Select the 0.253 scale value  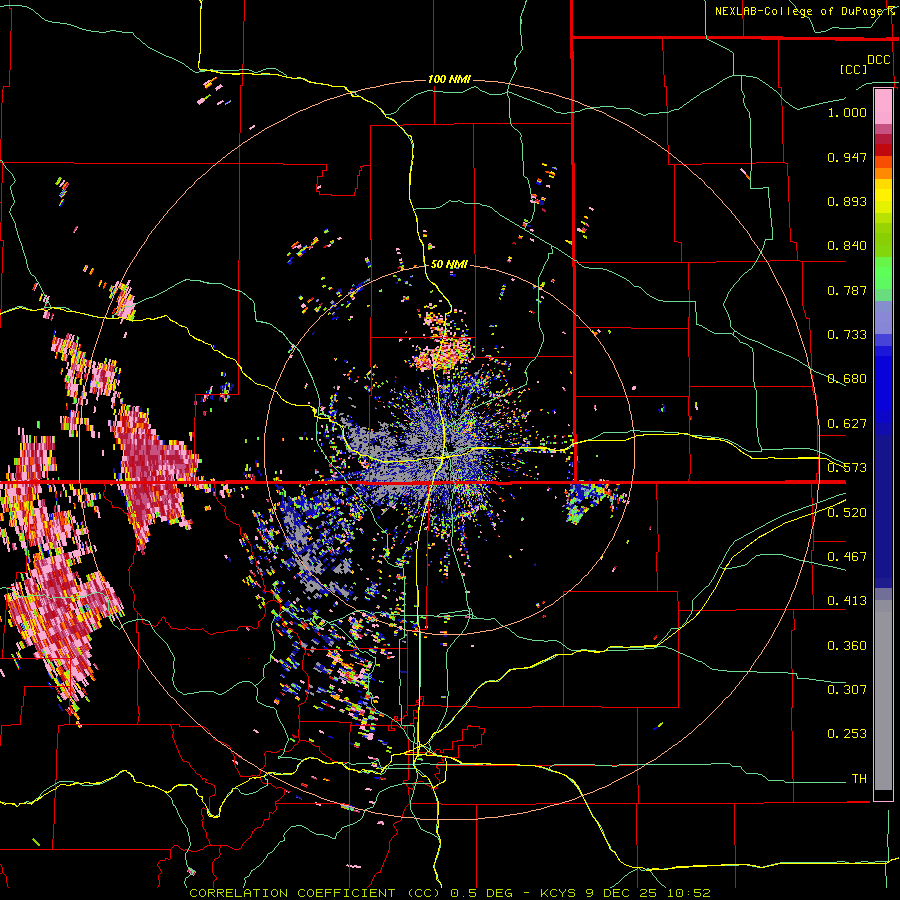pyautogui.click(x=847, y=734)
